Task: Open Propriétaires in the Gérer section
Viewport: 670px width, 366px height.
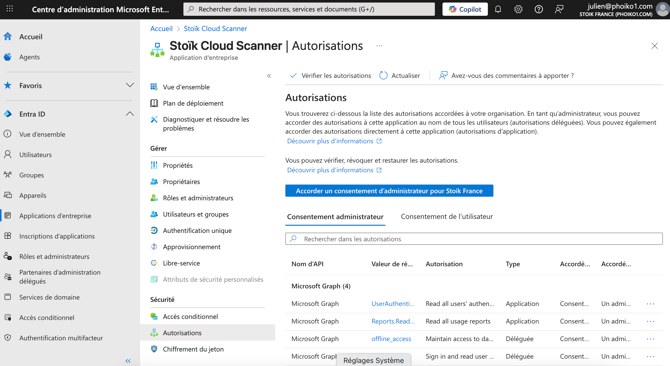Action: [x=181, y=182]
